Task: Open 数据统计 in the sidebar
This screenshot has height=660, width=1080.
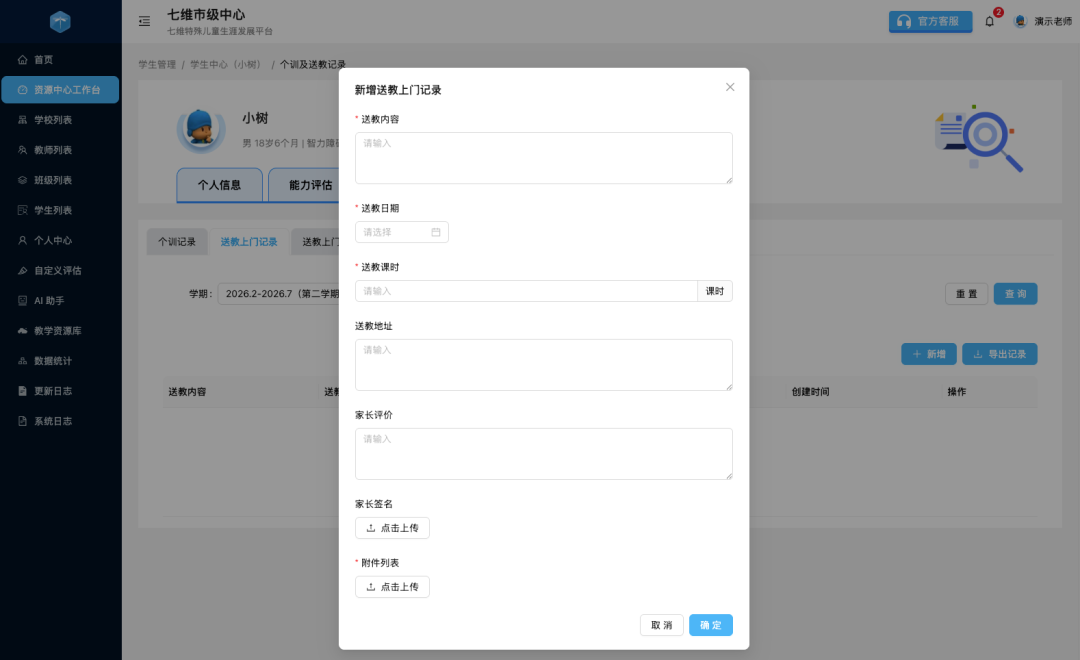Action: pyautogui.click(x=61, y=361)
